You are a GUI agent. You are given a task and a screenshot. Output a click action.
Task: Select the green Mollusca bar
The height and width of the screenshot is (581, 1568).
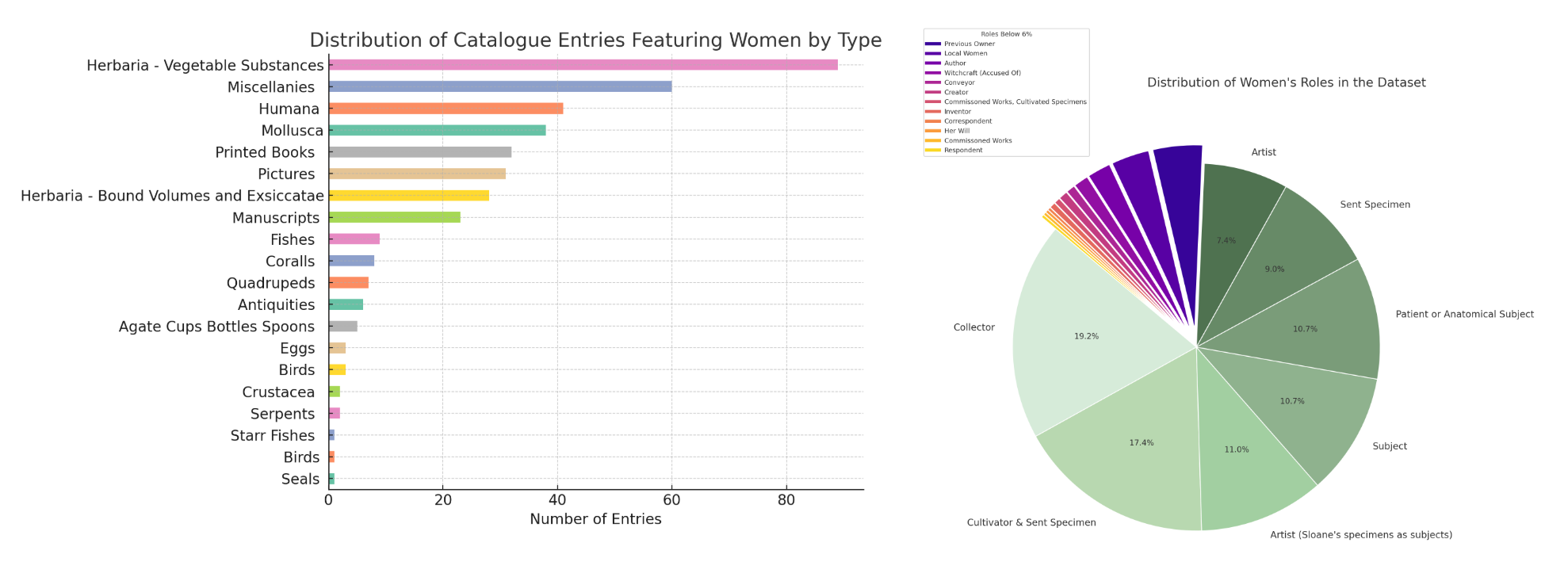point(437,130)
